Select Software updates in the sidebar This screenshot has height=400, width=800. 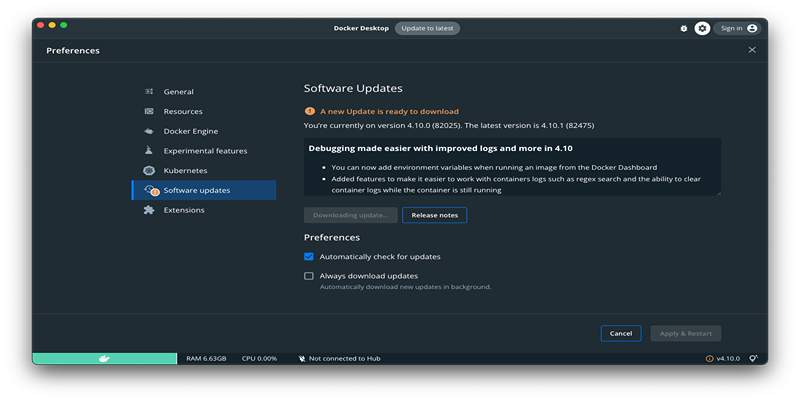[x=196, y=190]
